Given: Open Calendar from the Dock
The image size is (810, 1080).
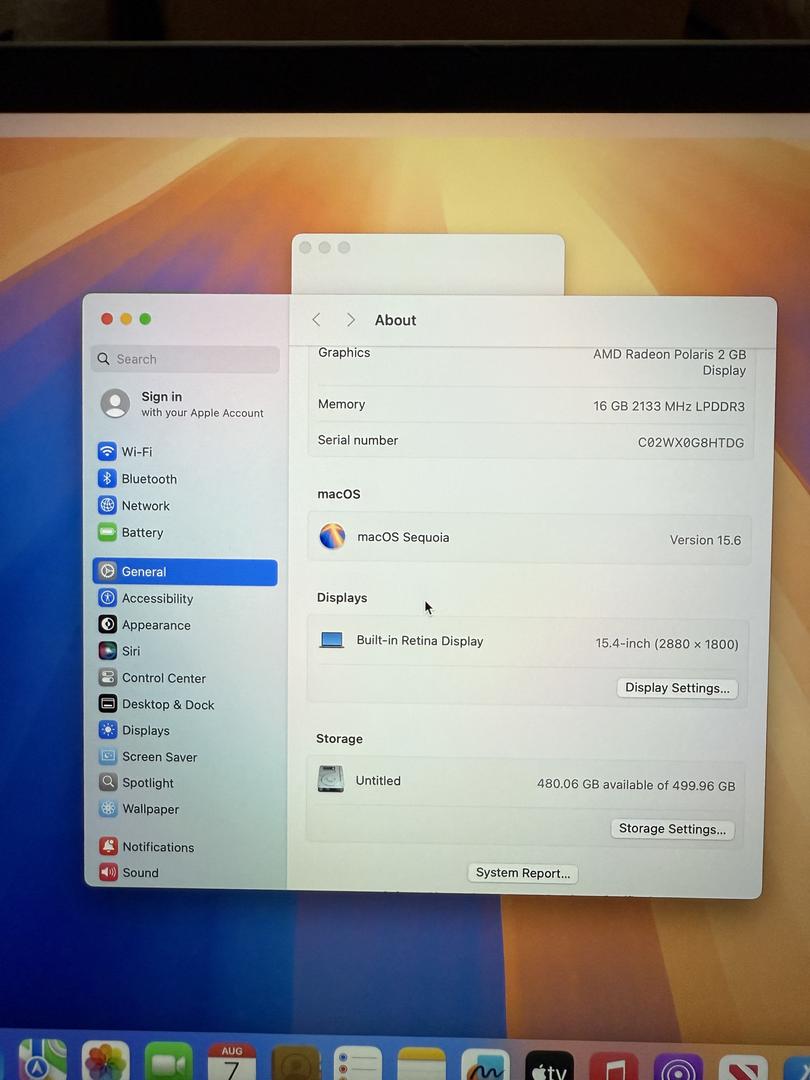Looking at the screenshot, I should coord(232,1061).
